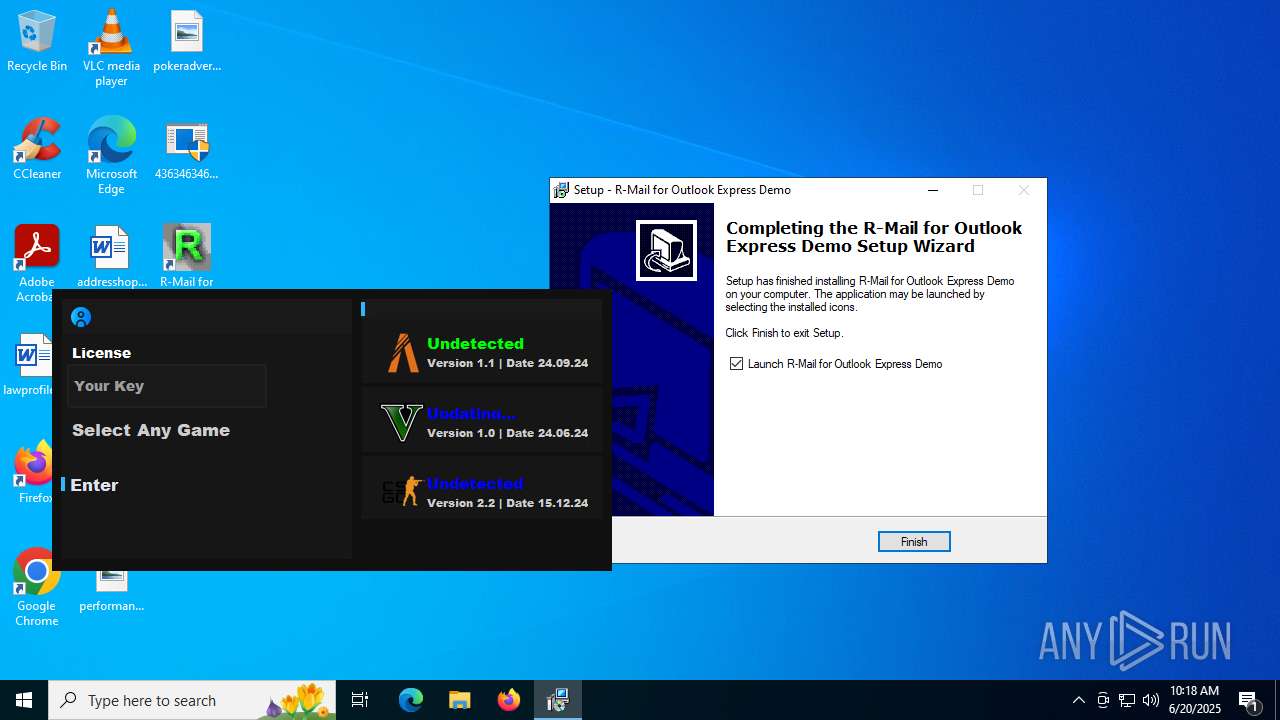Screen dimensions: 1280x720
Task: Click the green Undetected status label
Action: point(475,343)
